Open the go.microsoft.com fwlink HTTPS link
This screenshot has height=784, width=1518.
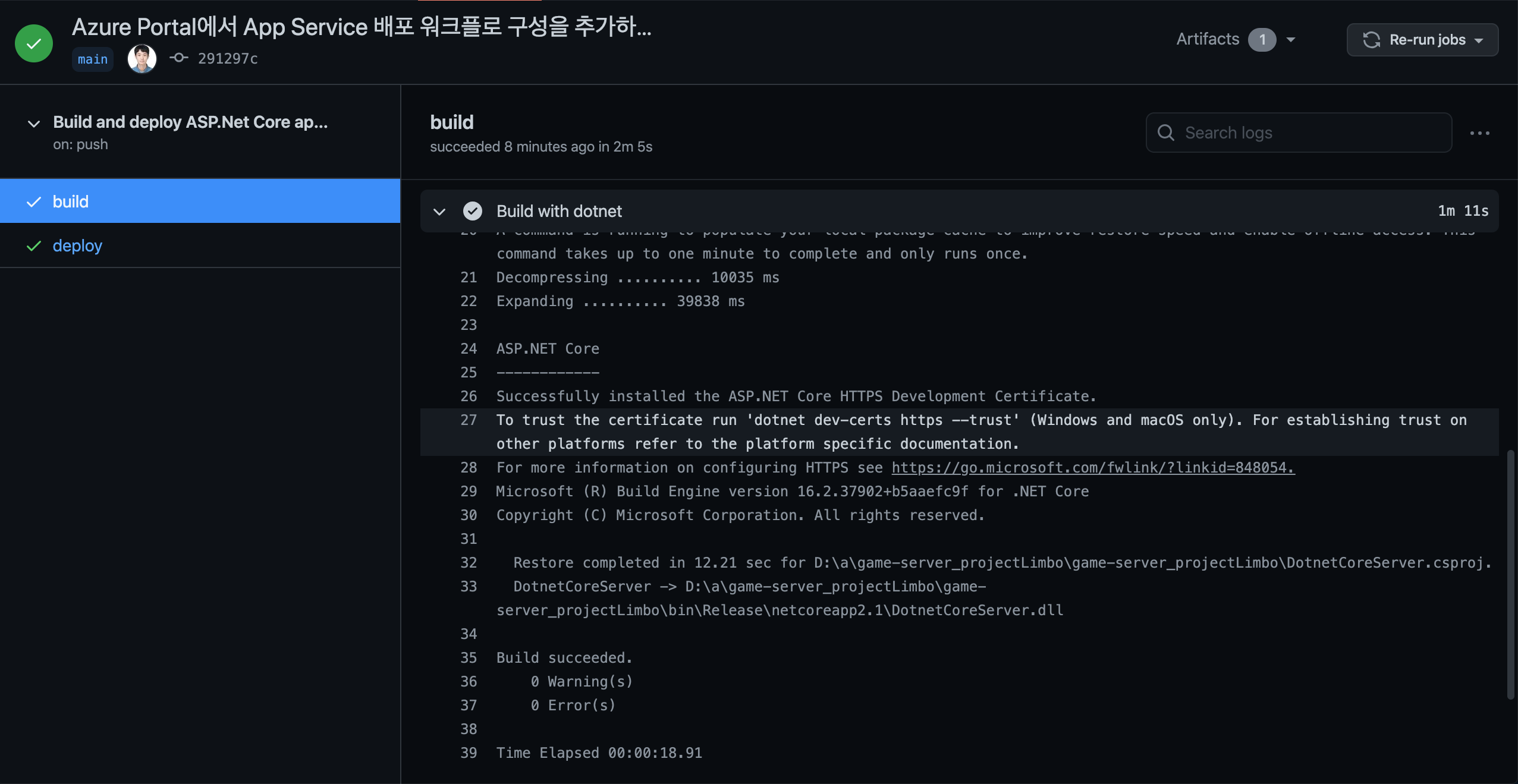point(1092,468)
